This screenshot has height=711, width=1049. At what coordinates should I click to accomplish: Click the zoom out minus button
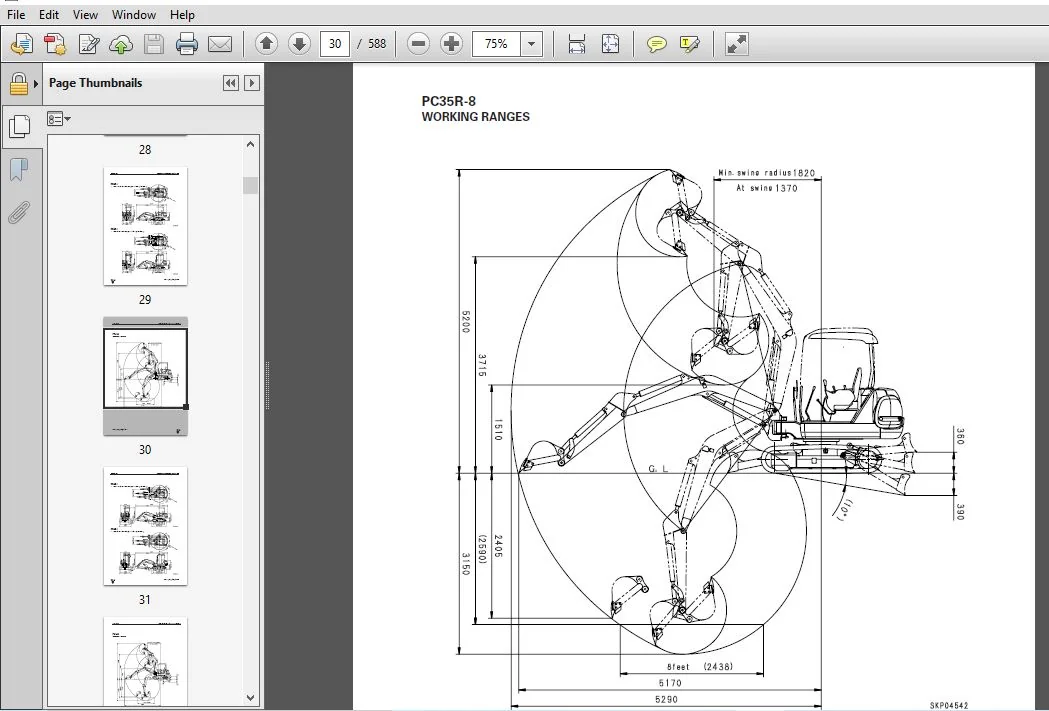click(x=418, y=44)
